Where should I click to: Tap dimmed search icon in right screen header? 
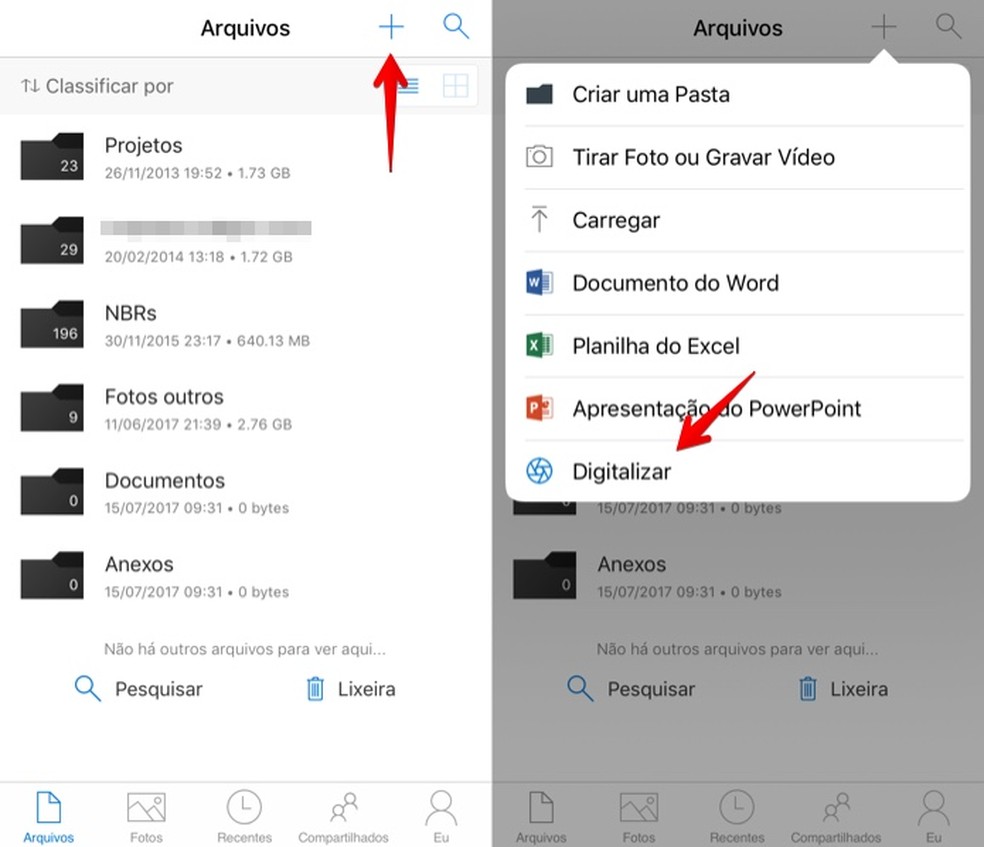[x=948, y=26]
